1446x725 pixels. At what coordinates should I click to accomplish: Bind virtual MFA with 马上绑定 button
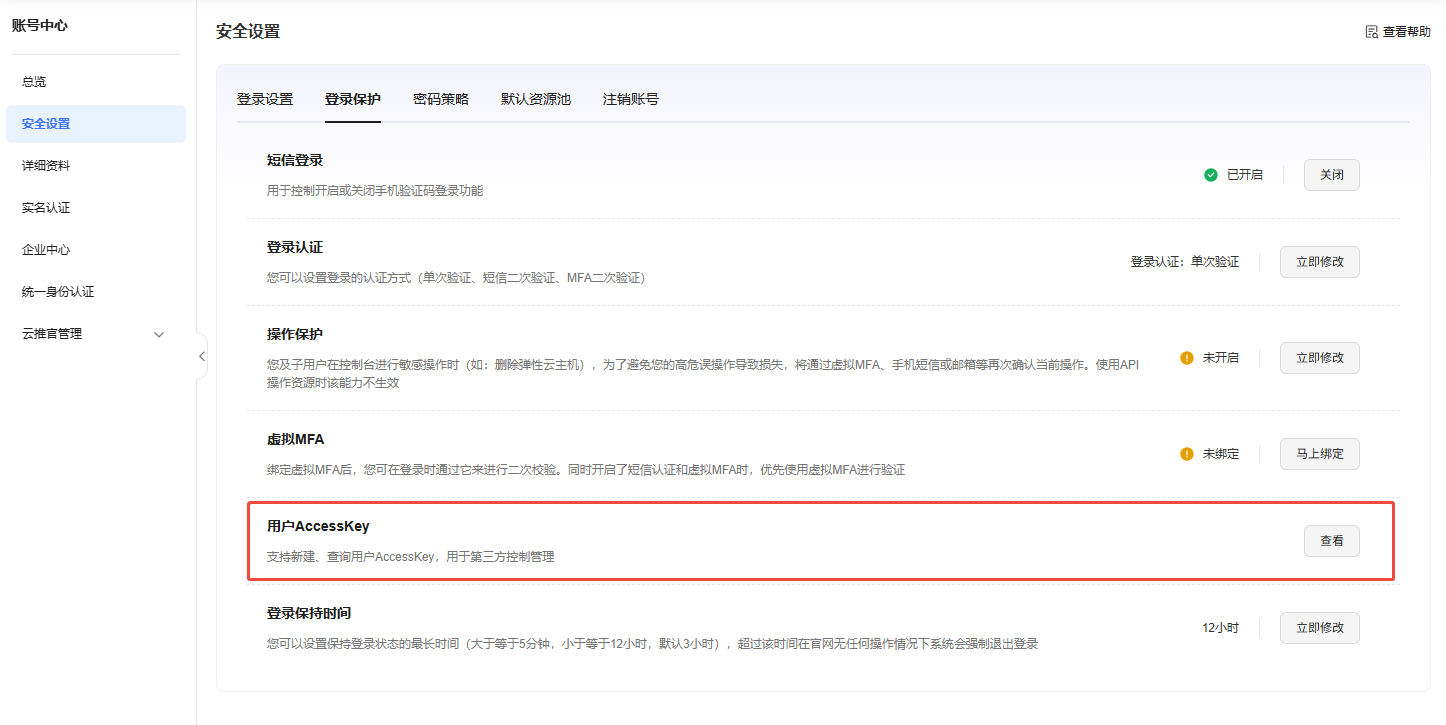pos(1319,454)
